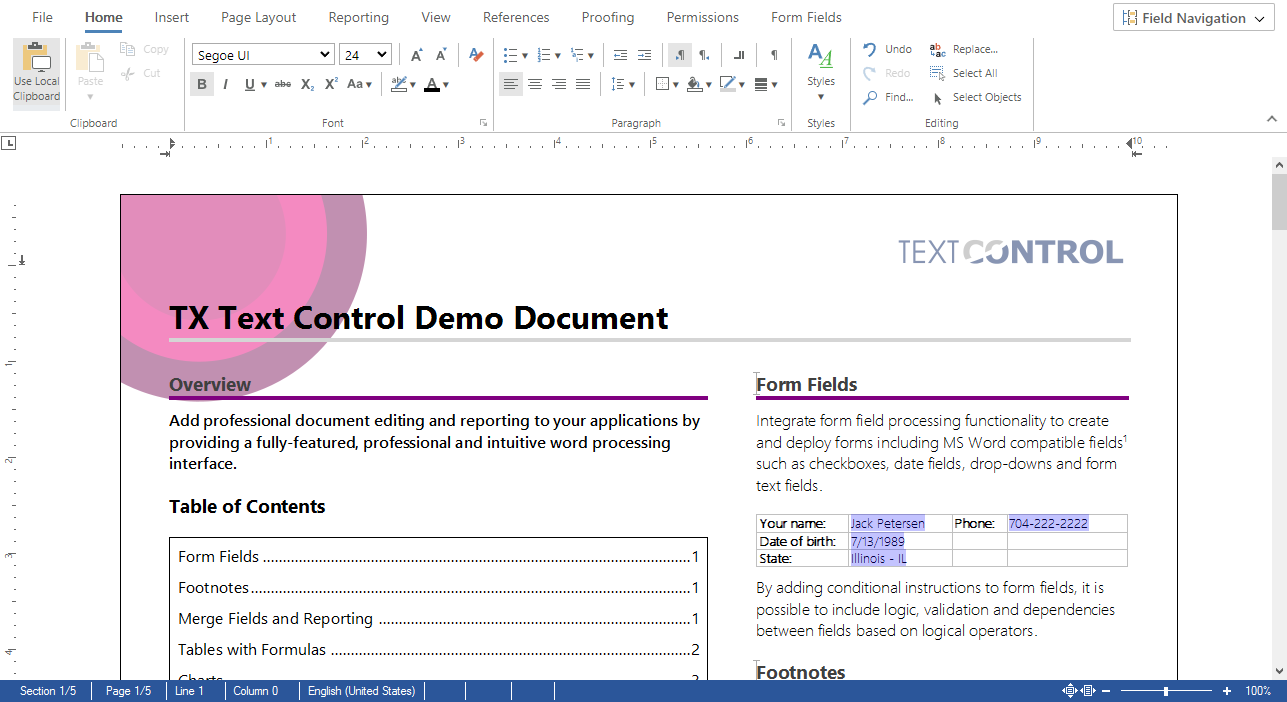Viewport: 1287px width, 702px height.
Task: Toggle Subscript formatting
Action: pos(307,85)
